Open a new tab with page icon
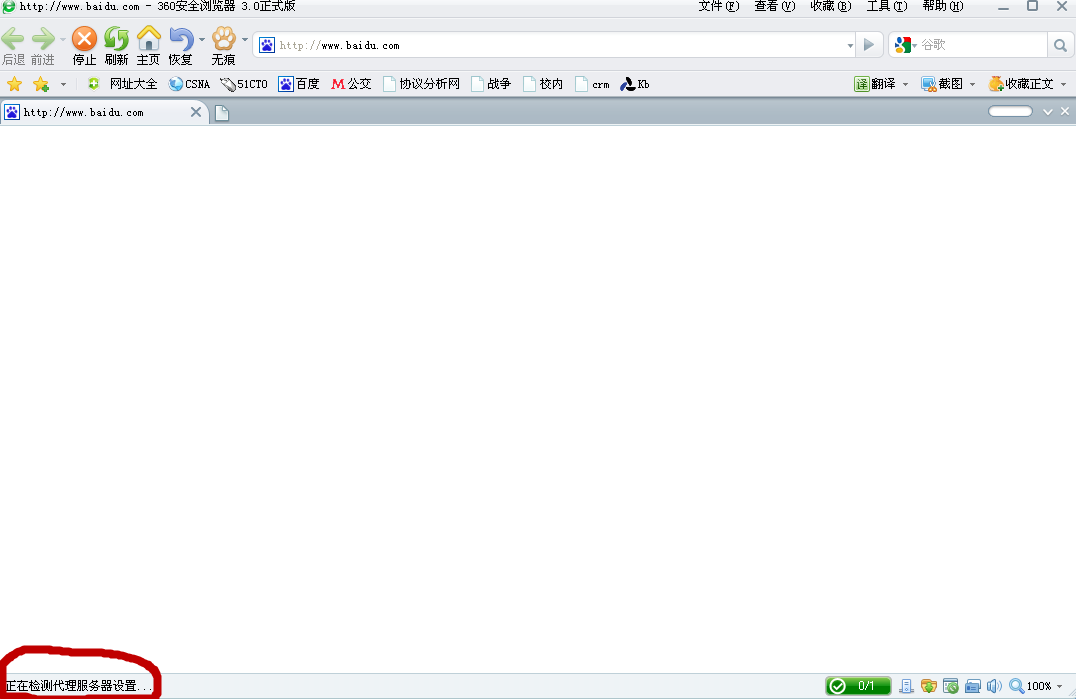1076x699 pixels. click(222, 112)
